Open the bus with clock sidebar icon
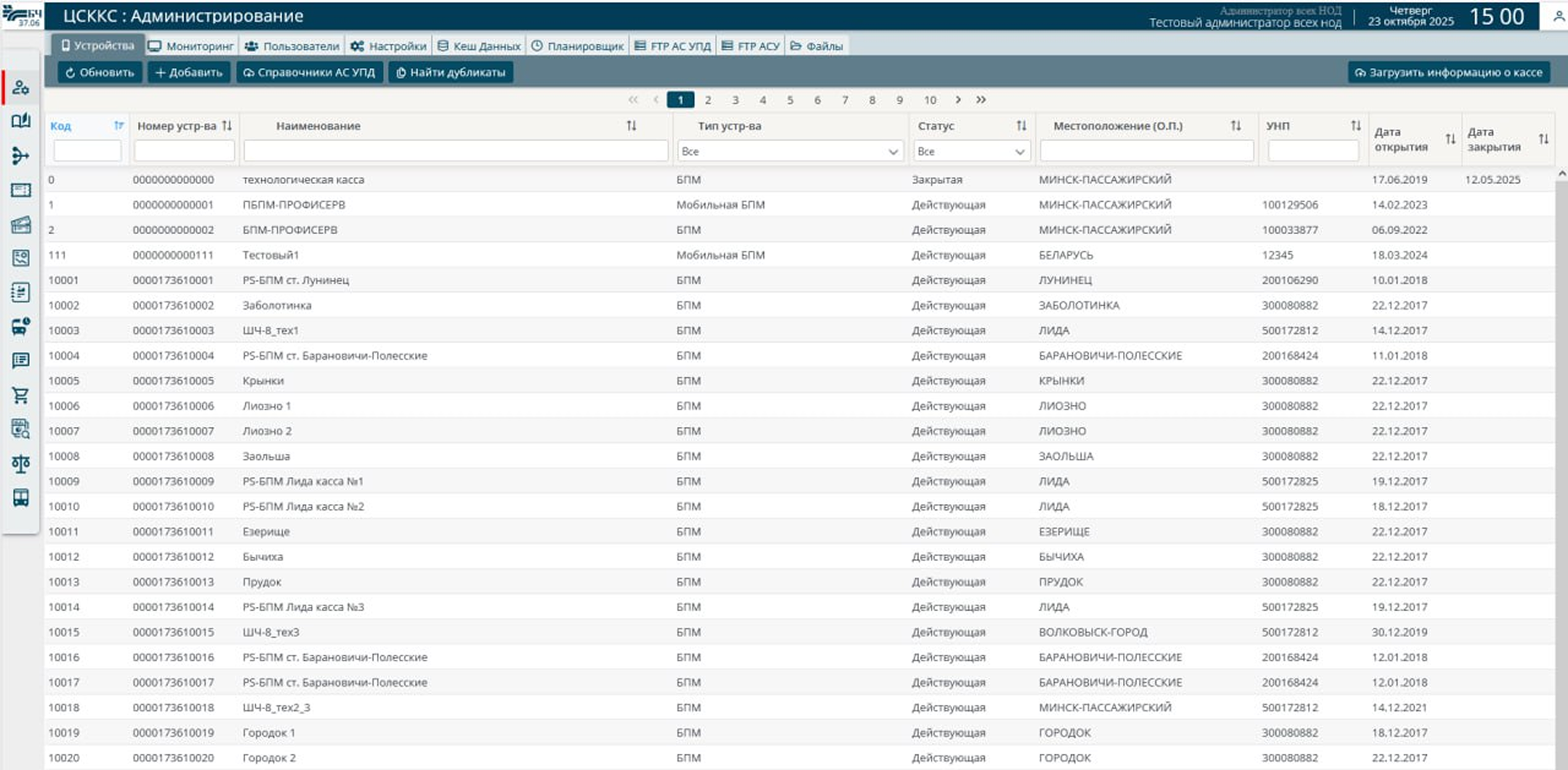1568x770 pixels. coord(20,326)
